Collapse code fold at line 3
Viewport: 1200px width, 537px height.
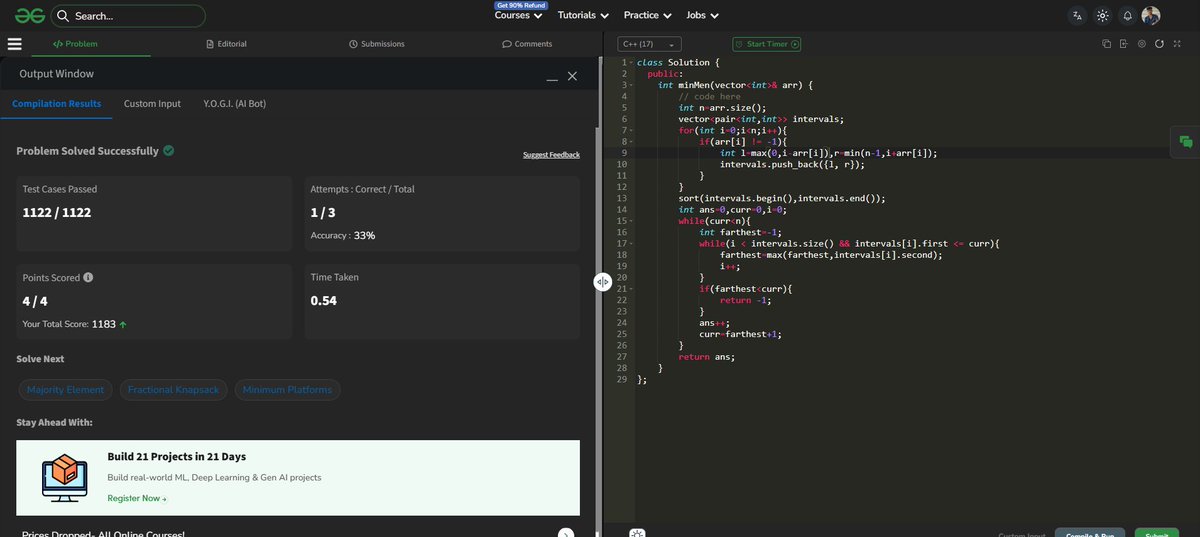pos(631,85)
